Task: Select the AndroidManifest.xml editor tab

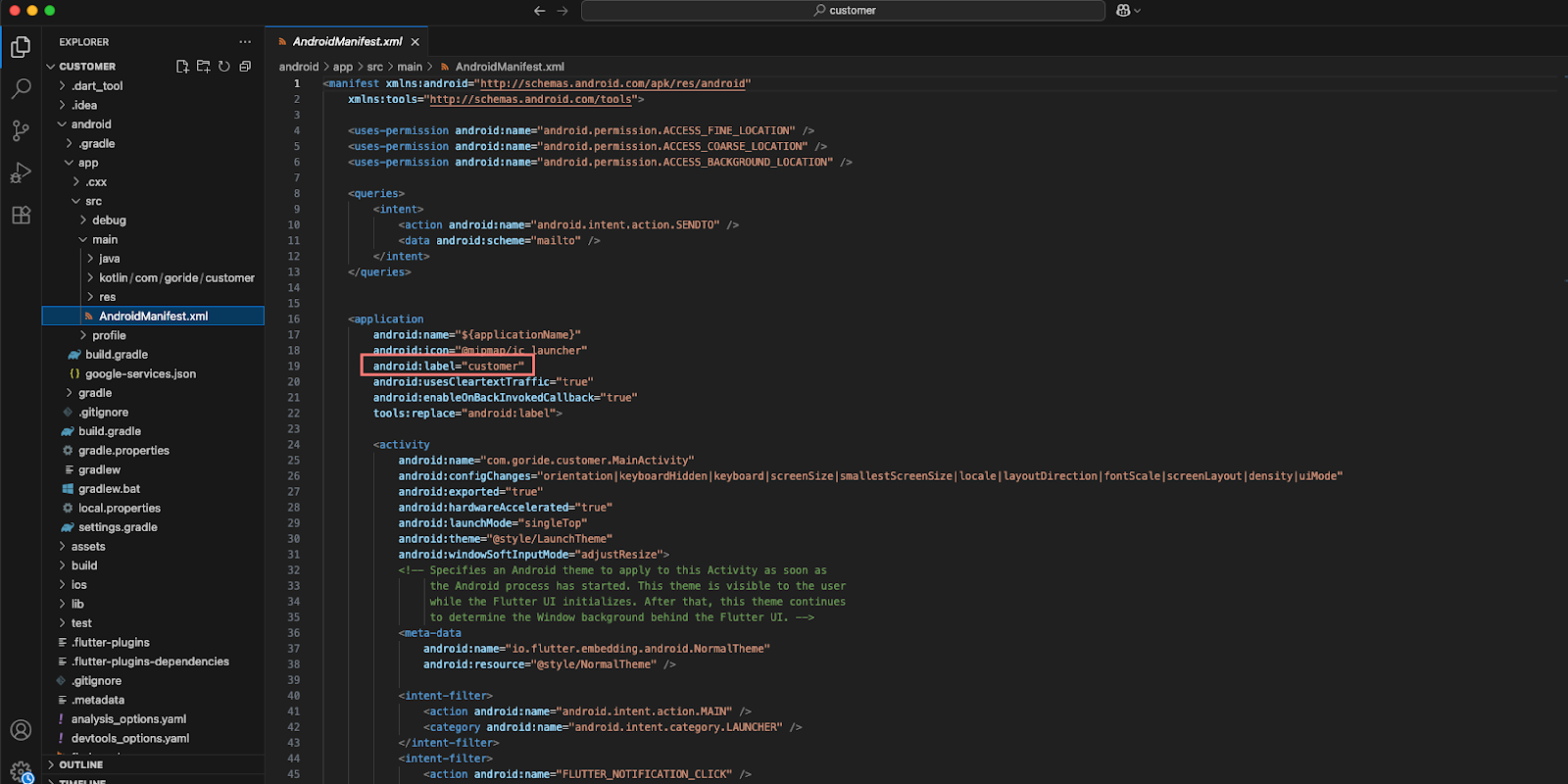Action: coord(347,42)
